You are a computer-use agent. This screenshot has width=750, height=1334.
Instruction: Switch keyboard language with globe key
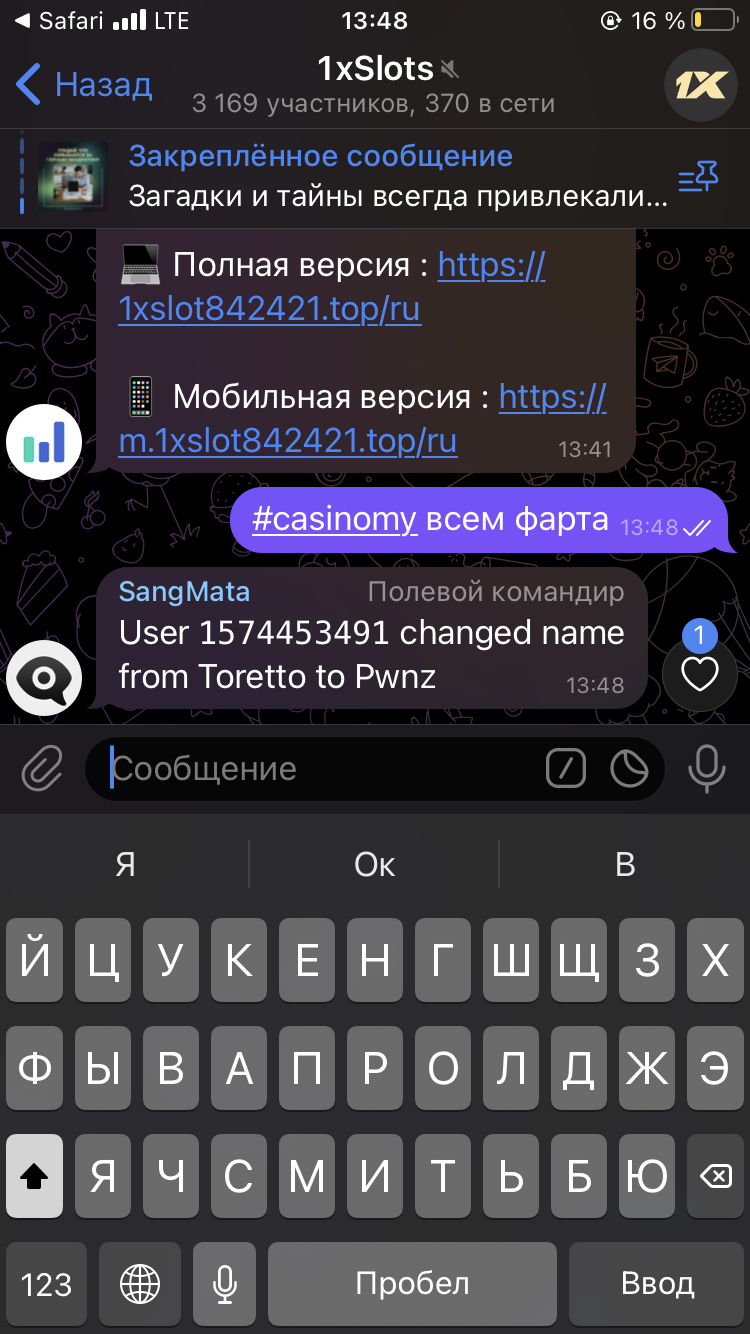pyautogui.click(x=140, y=1284)
